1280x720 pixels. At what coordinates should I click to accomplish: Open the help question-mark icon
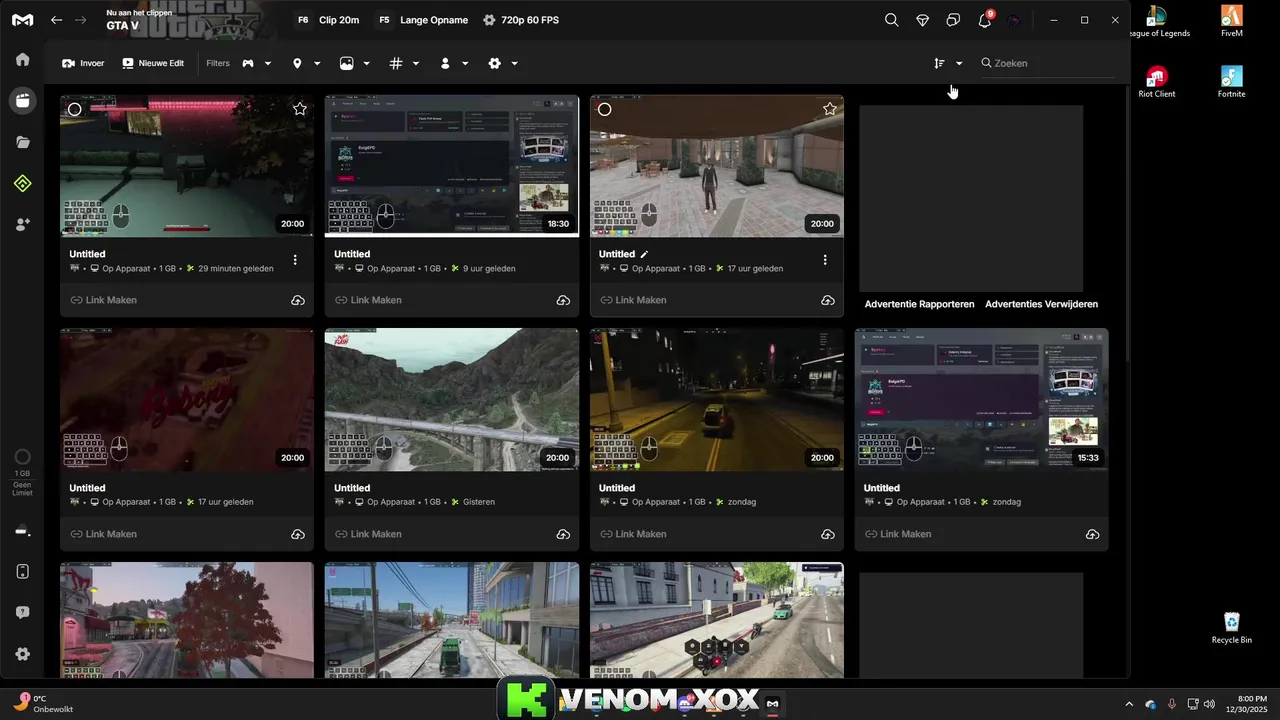click(22, 613)
